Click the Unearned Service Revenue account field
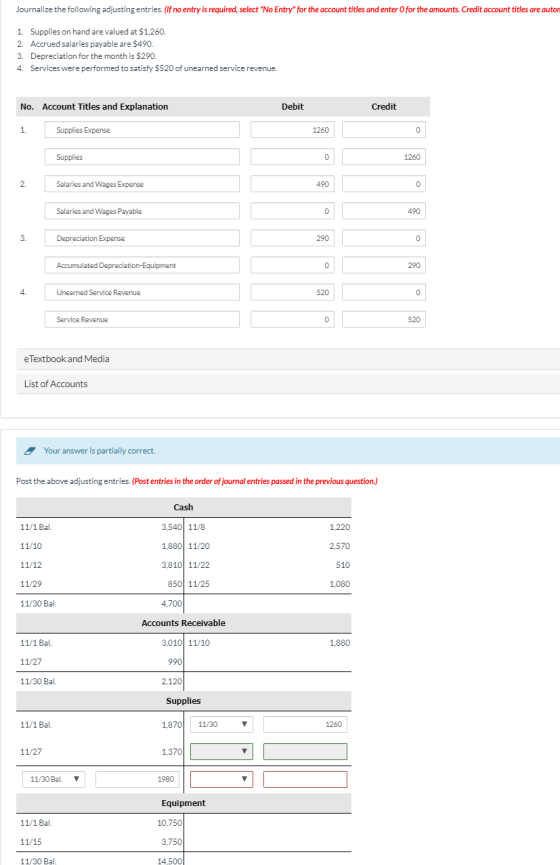The height and width of the screenshot is (865, 560). [x=142, y=292]
